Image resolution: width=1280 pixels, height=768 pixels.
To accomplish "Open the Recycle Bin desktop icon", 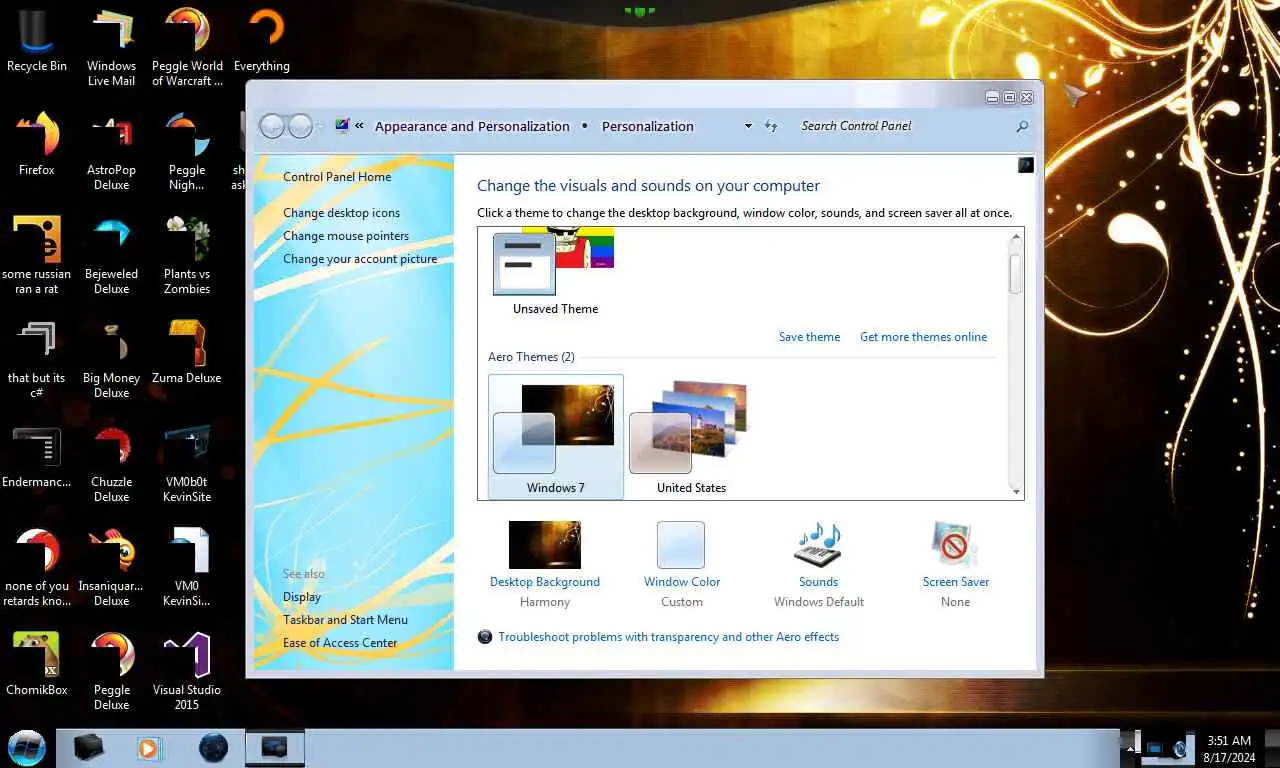I will [x=37, y=42].
